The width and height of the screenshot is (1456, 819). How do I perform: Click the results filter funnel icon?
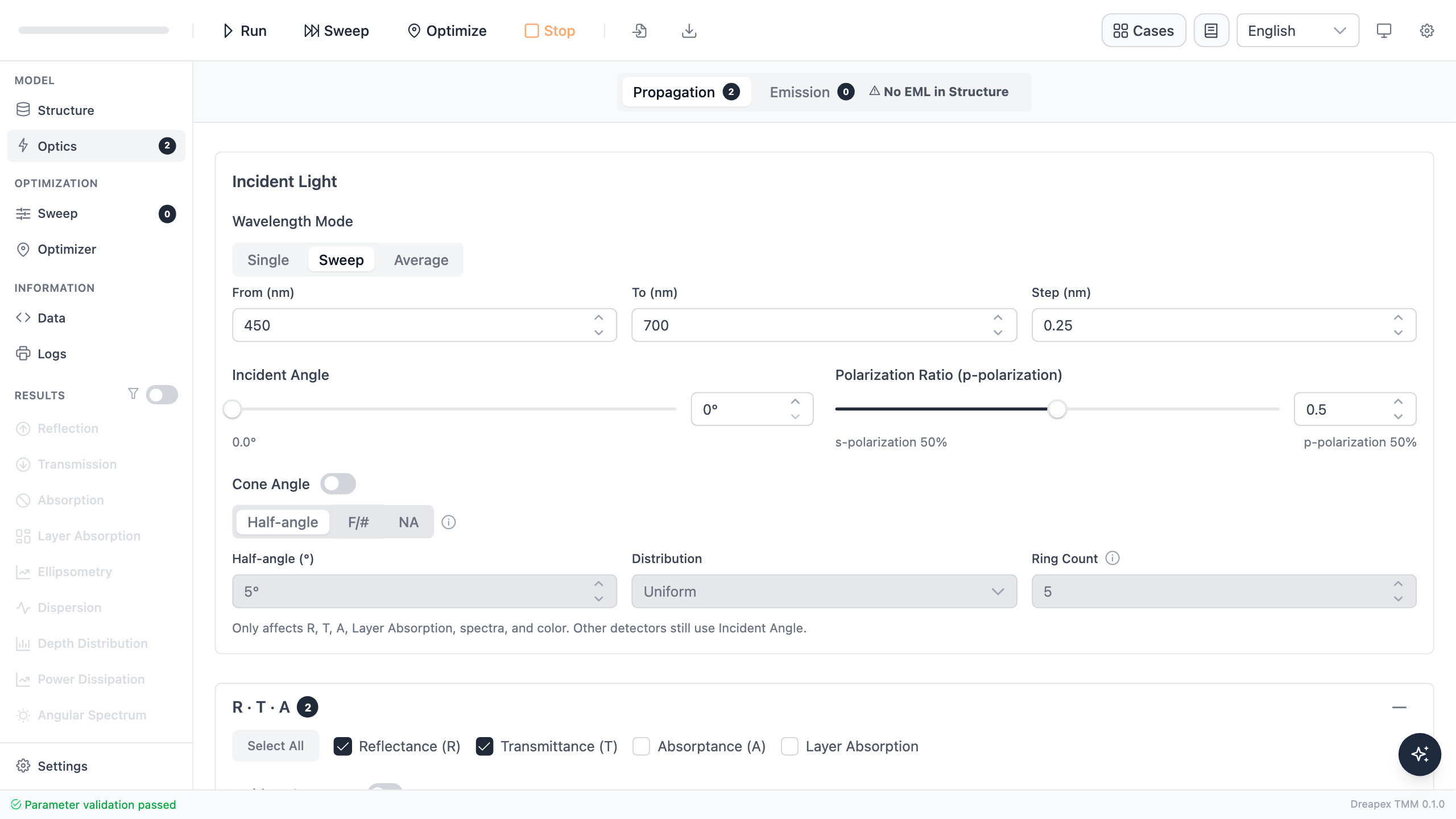click(x=133, y=394)
